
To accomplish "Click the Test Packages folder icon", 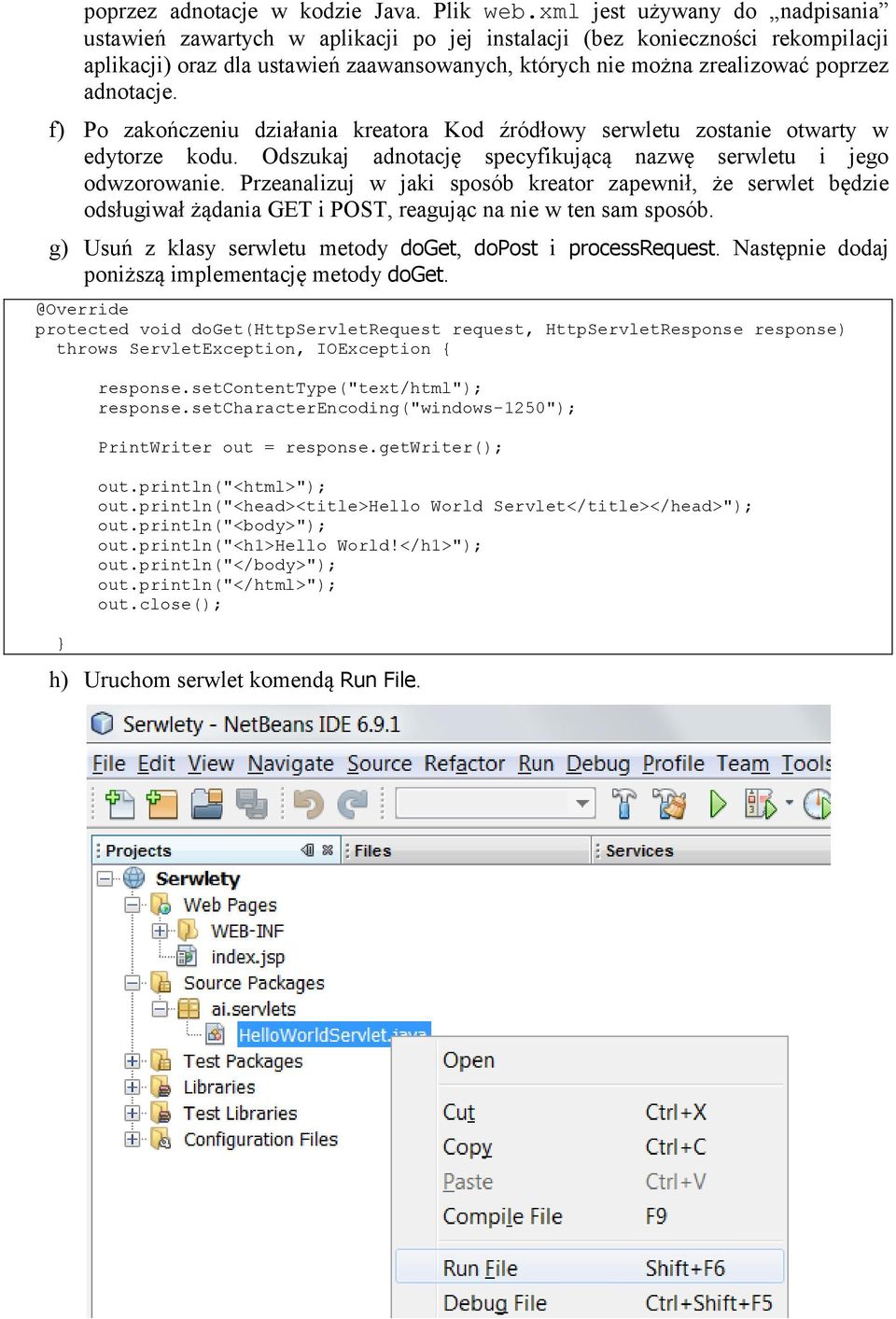I will pyautogui.click(x=161, y=1060).
